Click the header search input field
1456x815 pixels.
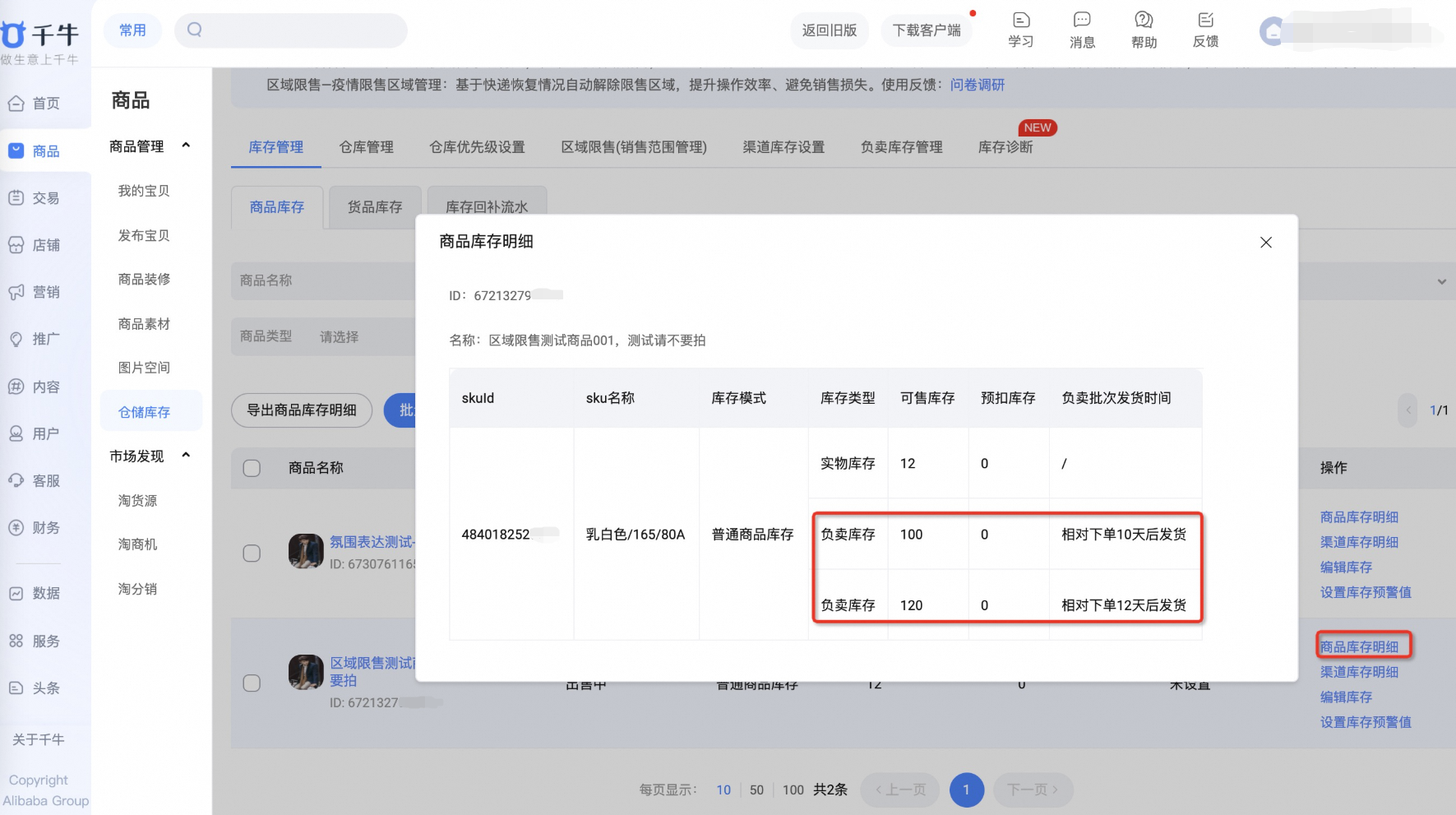[x=291, y=30]
